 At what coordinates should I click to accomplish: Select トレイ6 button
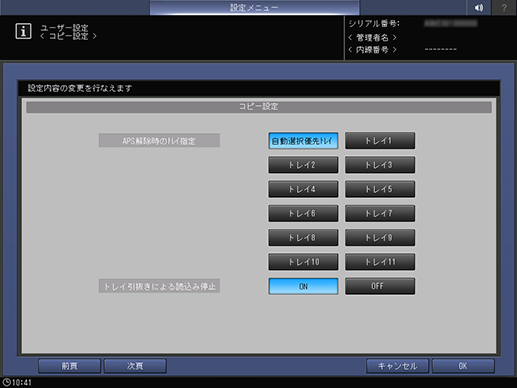click(x=303, y=213)
